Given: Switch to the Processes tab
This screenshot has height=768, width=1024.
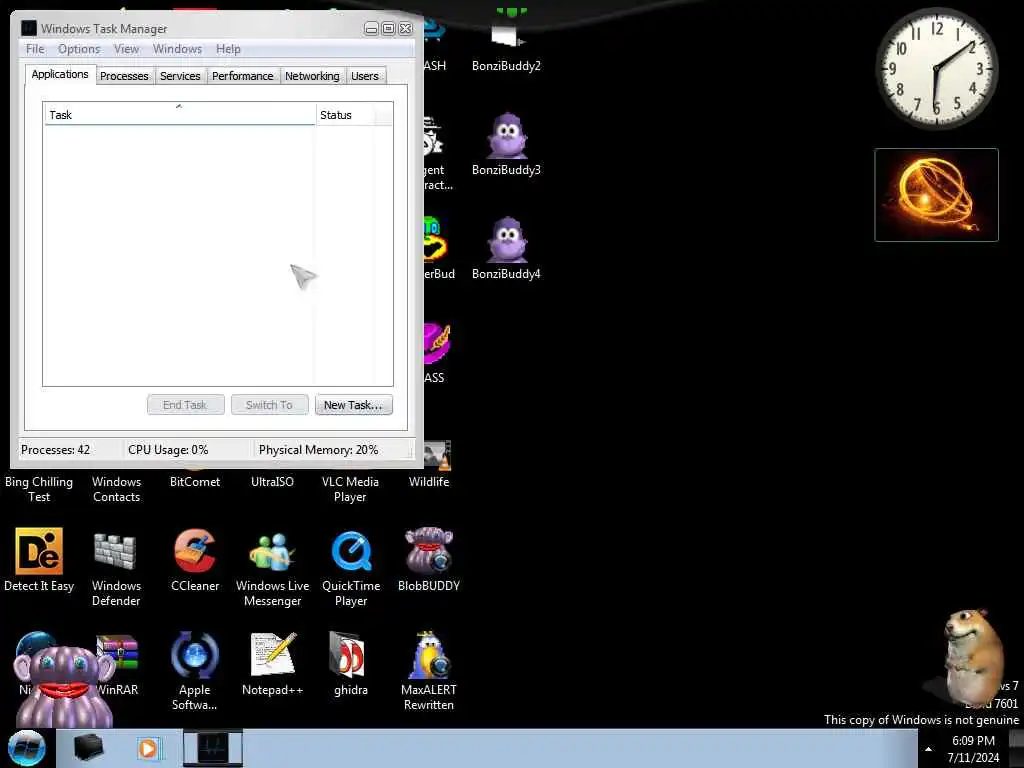Looking at the screenshot, I should point(124,76).
